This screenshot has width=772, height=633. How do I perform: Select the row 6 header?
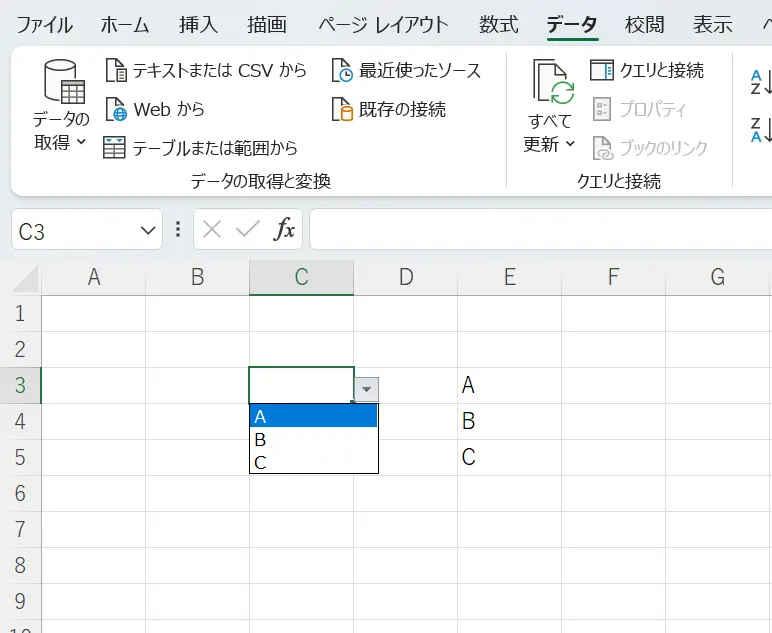point(20,493)
